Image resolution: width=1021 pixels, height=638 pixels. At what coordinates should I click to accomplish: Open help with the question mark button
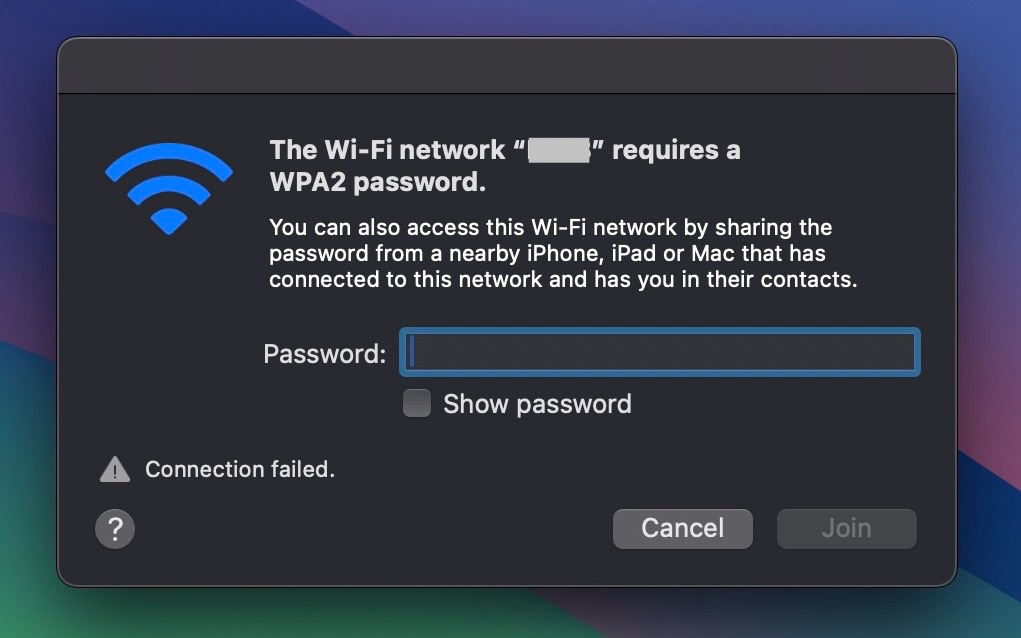tap(115, 528)
